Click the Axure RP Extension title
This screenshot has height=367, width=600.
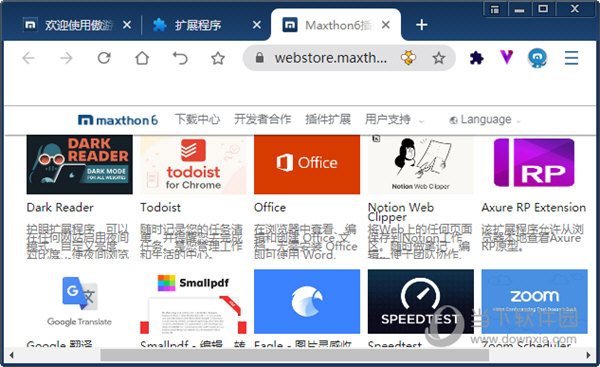pyautogui.click(x=533, y=207)
